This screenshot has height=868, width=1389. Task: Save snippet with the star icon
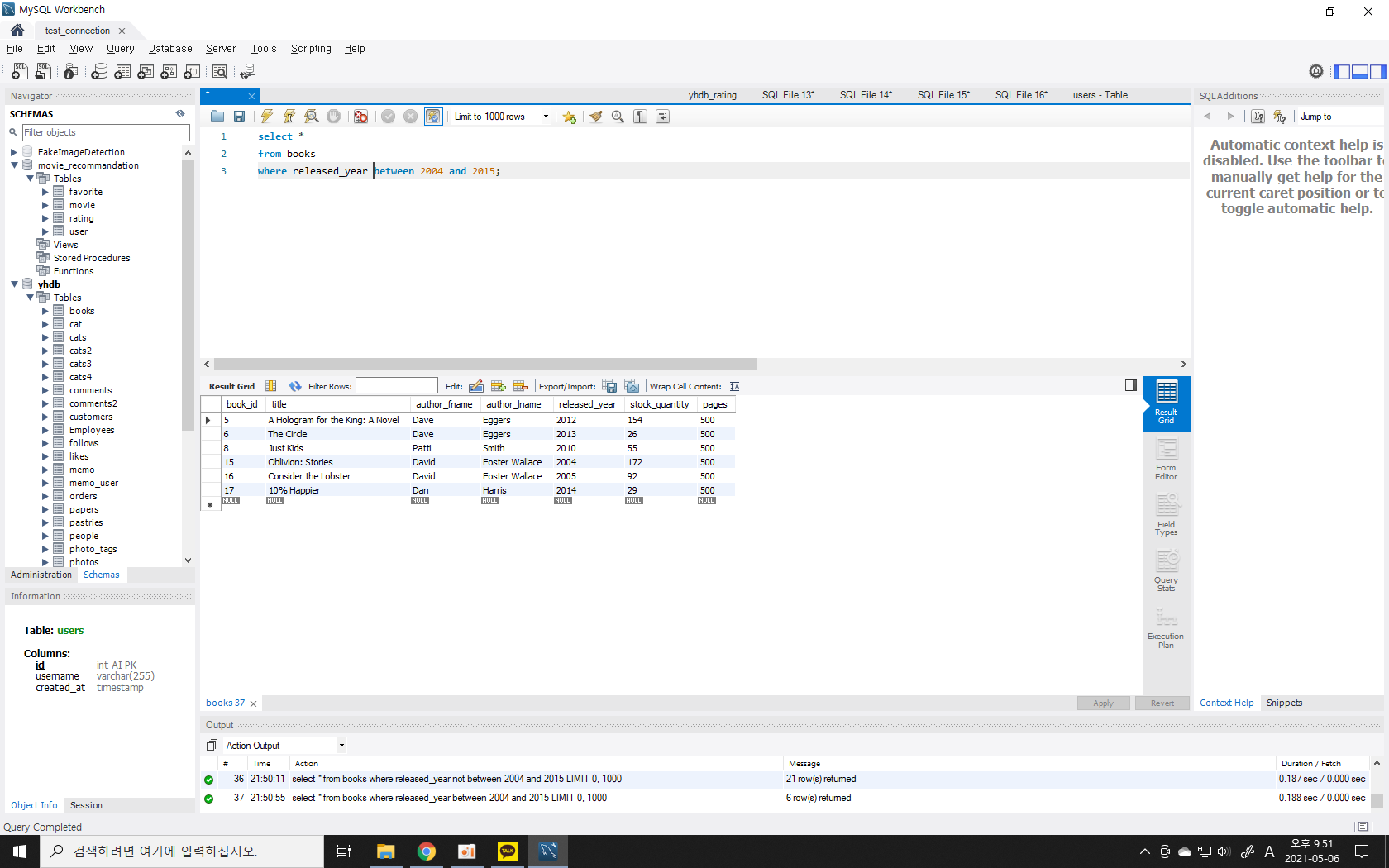tap(570, 117)
